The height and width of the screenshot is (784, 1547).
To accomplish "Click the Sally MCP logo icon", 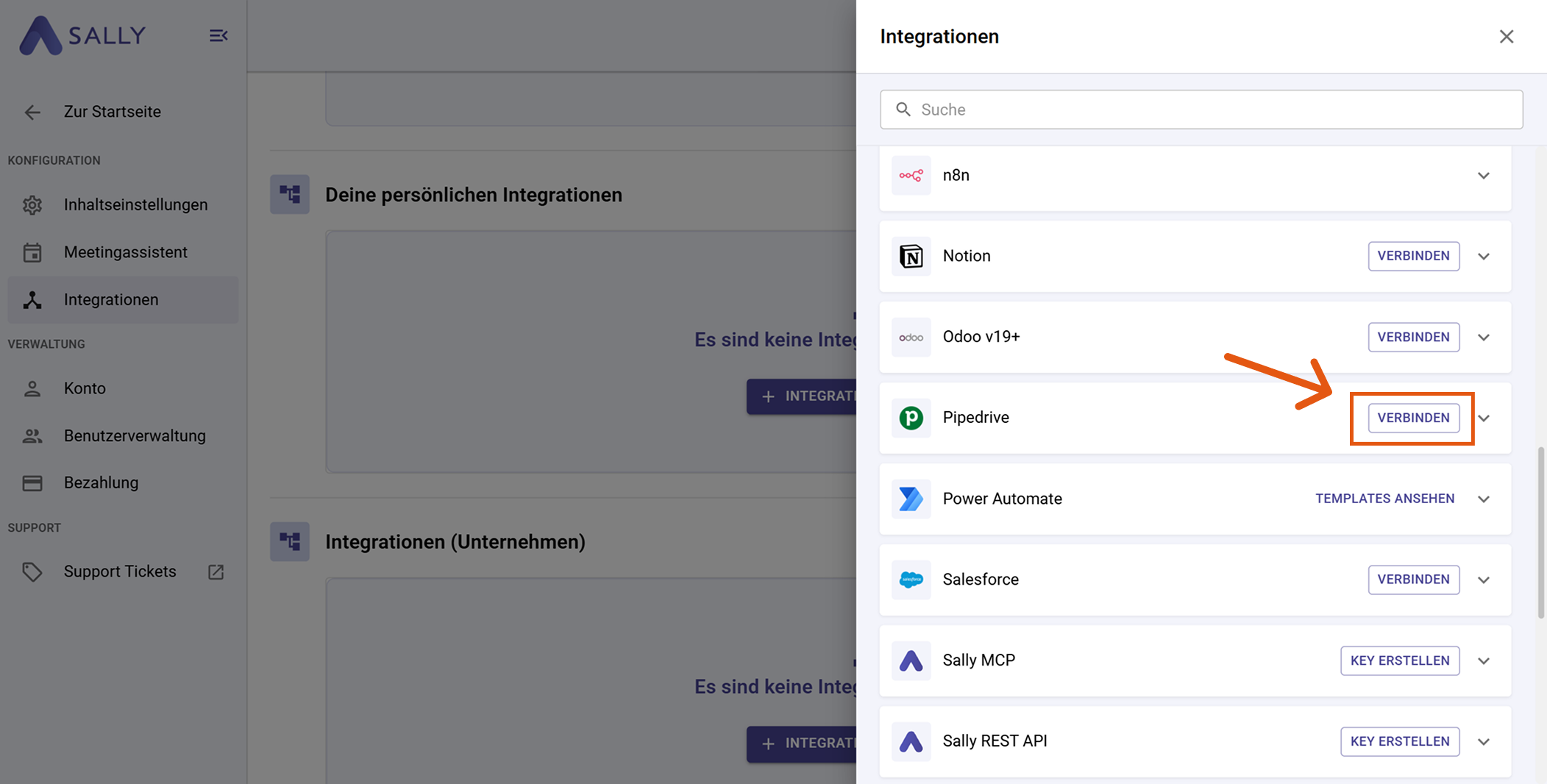I will (x=911, y=660).
